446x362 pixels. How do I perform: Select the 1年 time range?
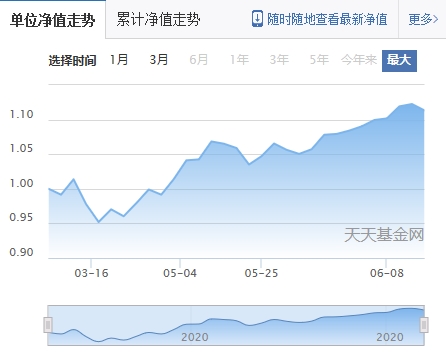click(239, 60)
